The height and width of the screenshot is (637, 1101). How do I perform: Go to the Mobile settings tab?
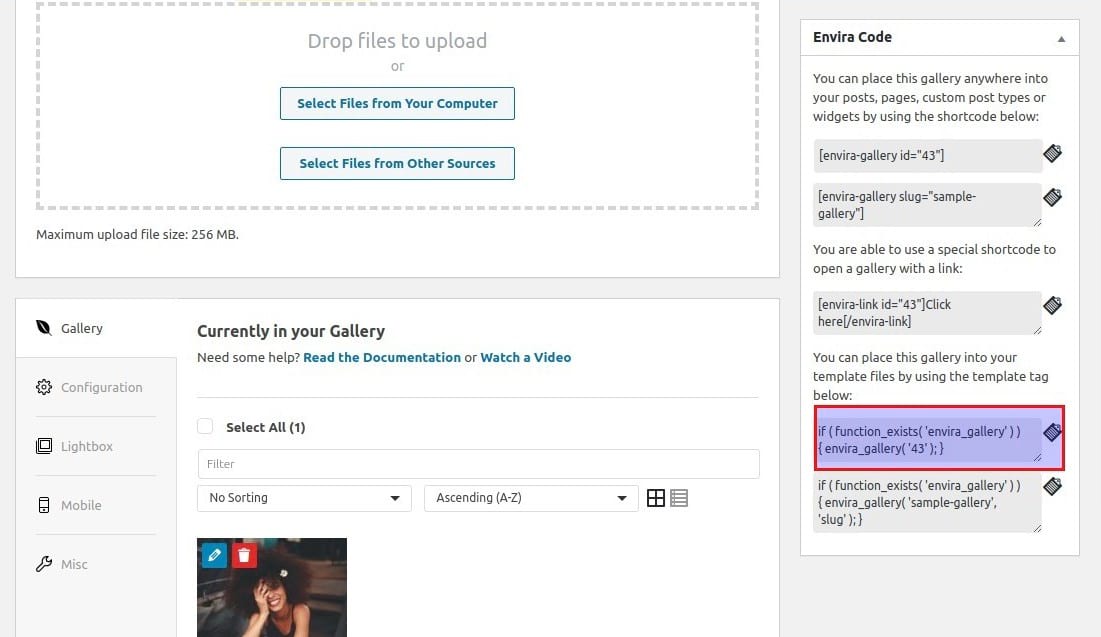coord(81,505)
